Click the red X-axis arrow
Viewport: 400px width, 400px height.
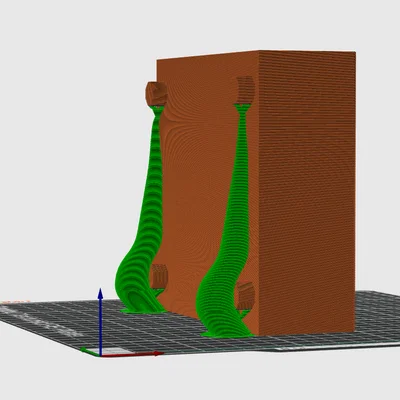132,354
